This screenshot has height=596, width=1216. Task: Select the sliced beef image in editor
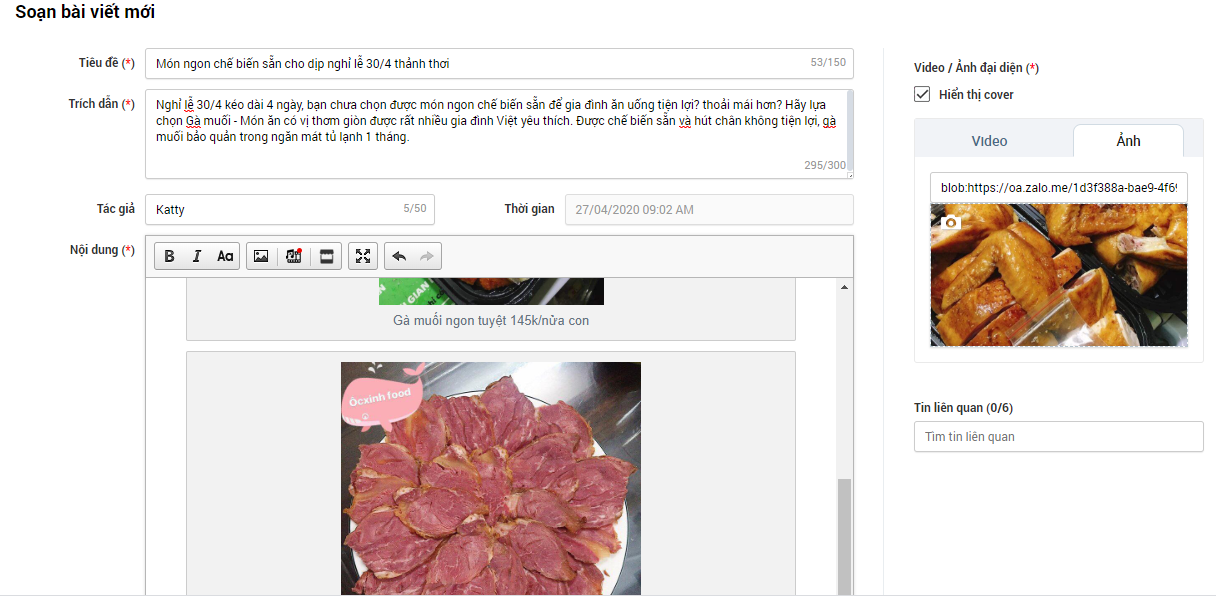(x=491, y=479)
